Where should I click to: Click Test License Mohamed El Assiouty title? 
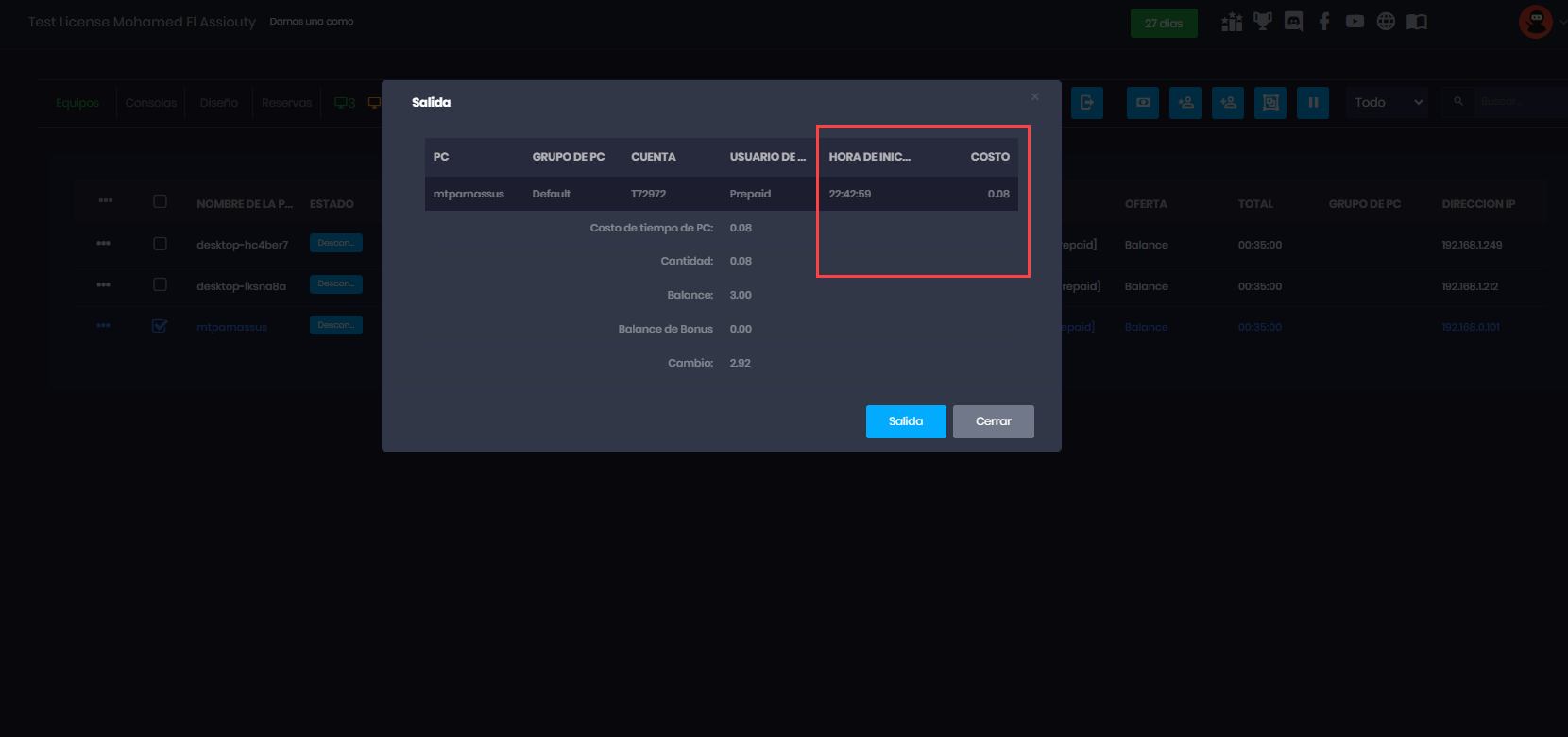[142, 22]
